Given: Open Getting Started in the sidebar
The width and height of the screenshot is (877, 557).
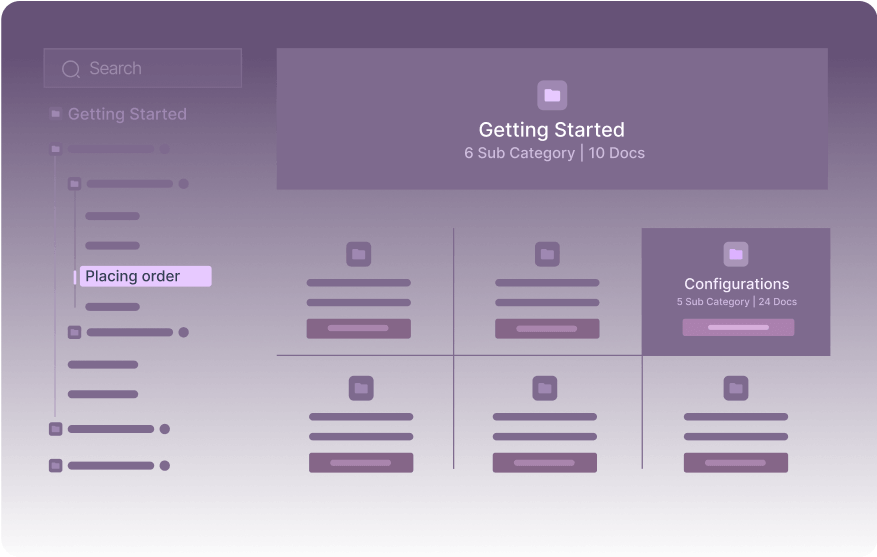Looking at the screenshot, I should click(127, 115).
